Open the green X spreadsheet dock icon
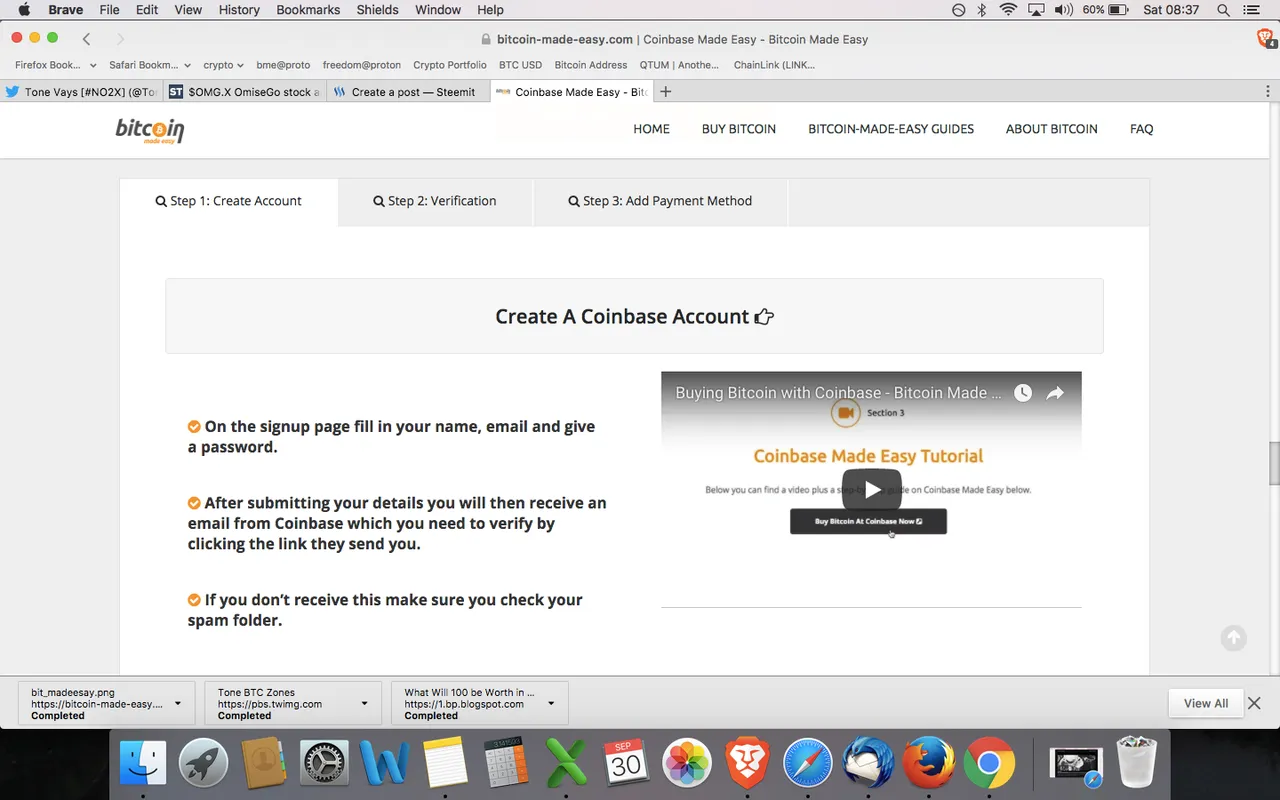1280x800 pixels. [x=566, y=764]
